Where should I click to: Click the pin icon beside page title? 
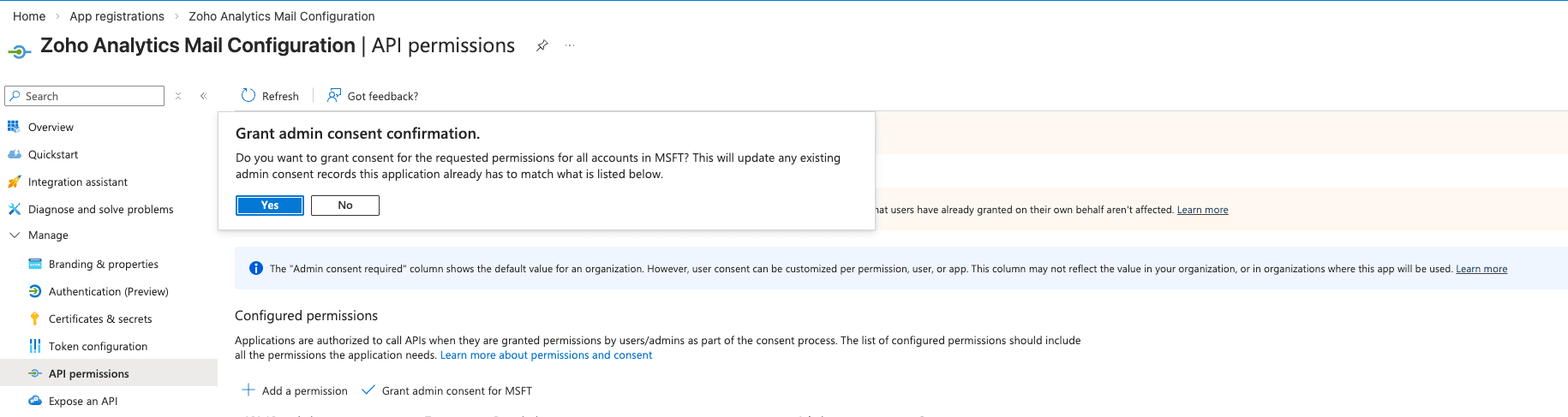tap(542, 46)
